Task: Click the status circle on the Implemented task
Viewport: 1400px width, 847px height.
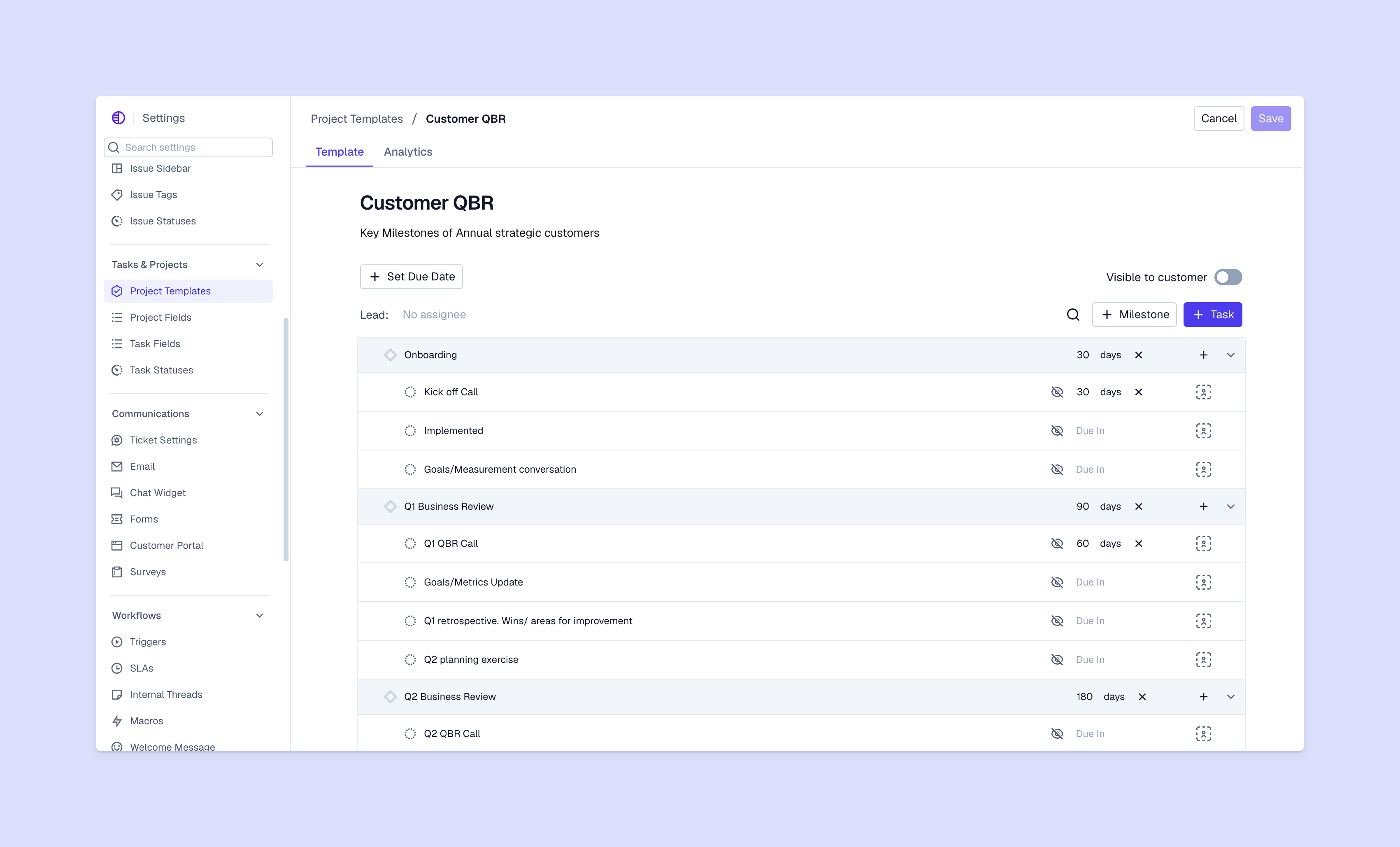Action: click(x=409, y=431)
